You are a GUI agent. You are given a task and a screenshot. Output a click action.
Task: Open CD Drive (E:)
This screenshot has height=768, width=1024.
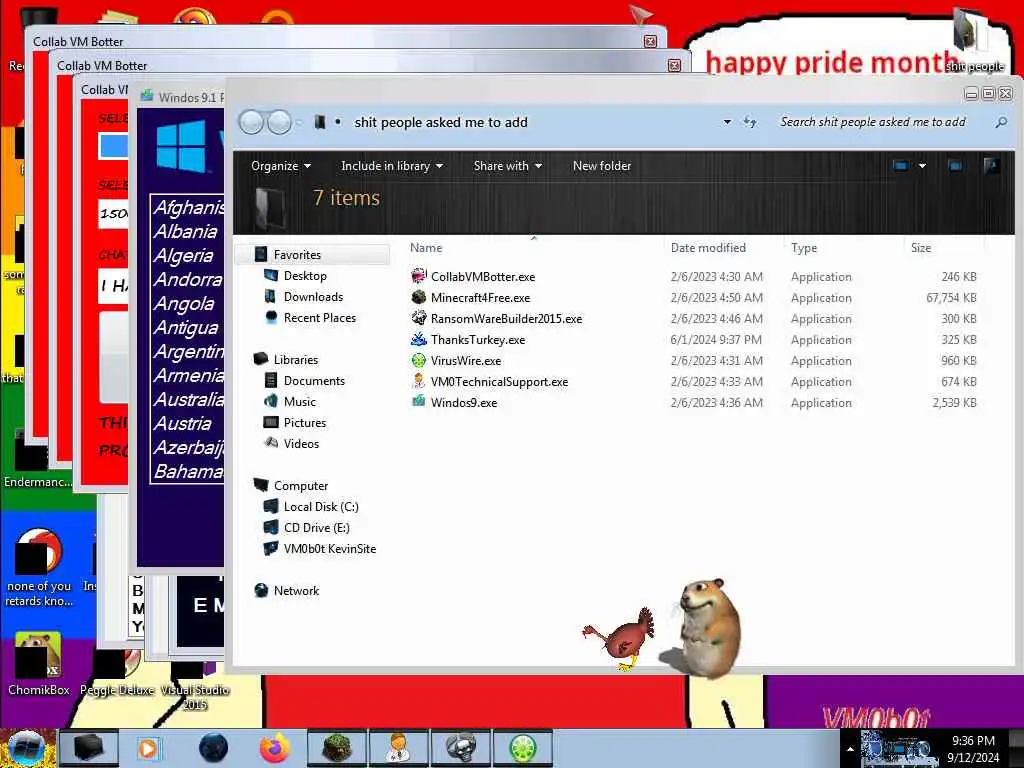point(317,528)
